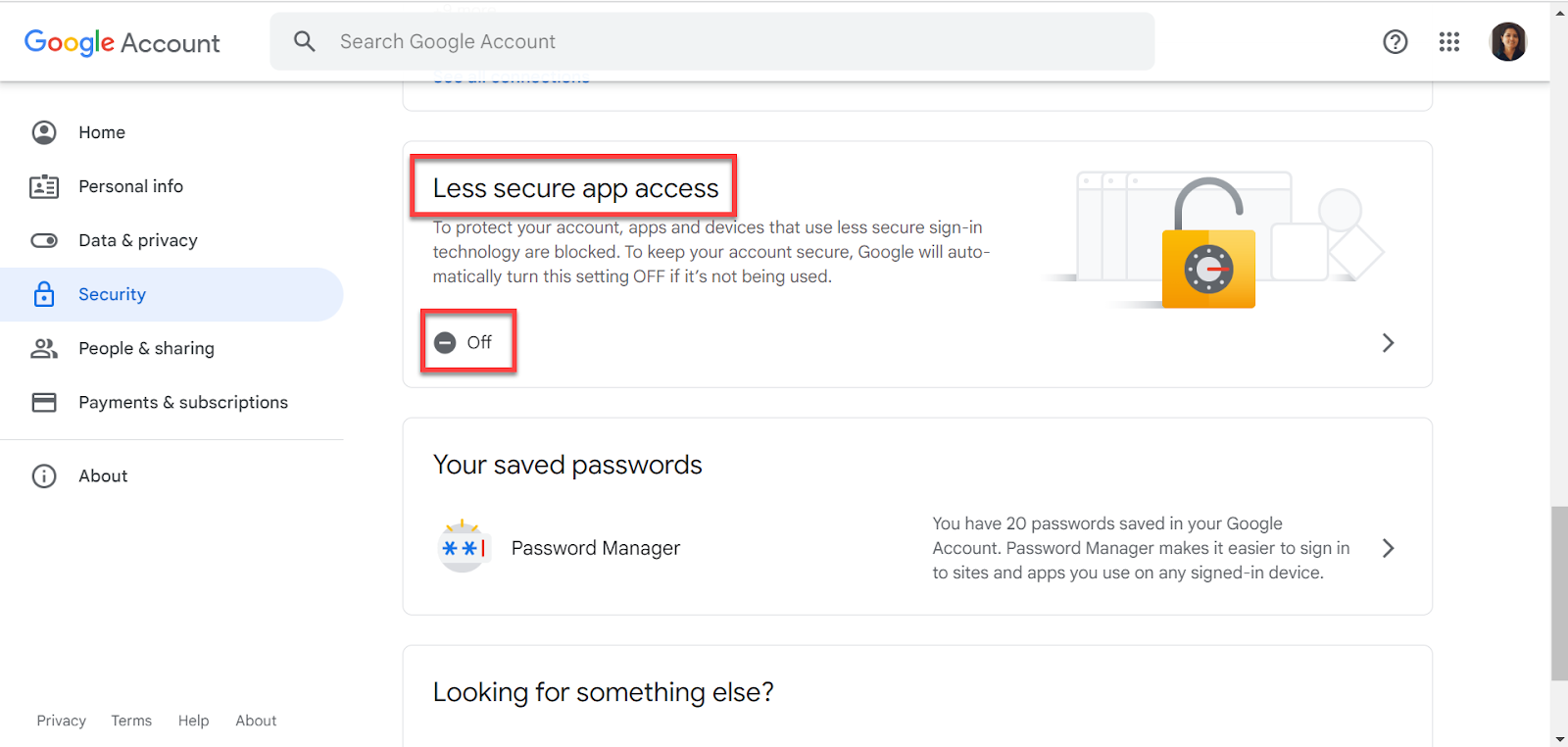This screenshot has height=747, width=1568.
Task: Click the Off status for less secure apps
Action: point(466,342)
